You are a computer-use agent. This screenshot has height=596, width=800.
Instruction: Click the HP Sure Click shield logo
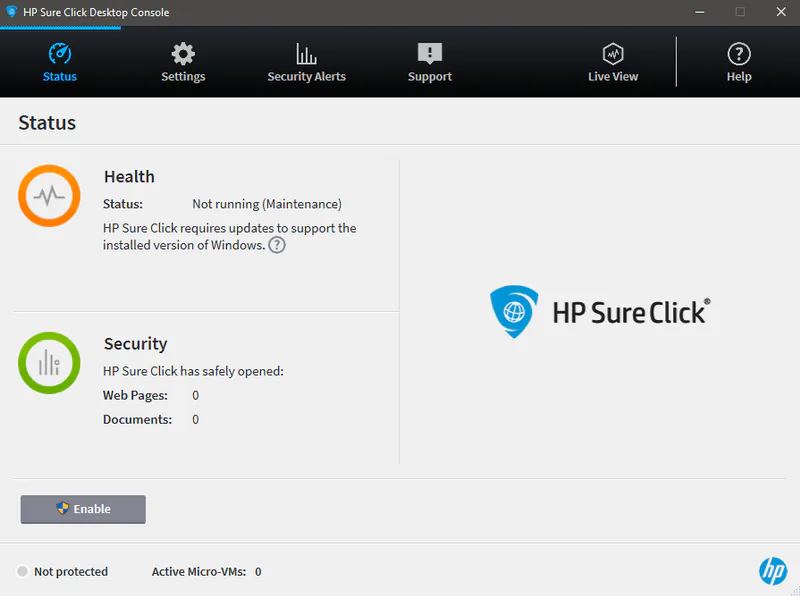(x=514, y=311)
